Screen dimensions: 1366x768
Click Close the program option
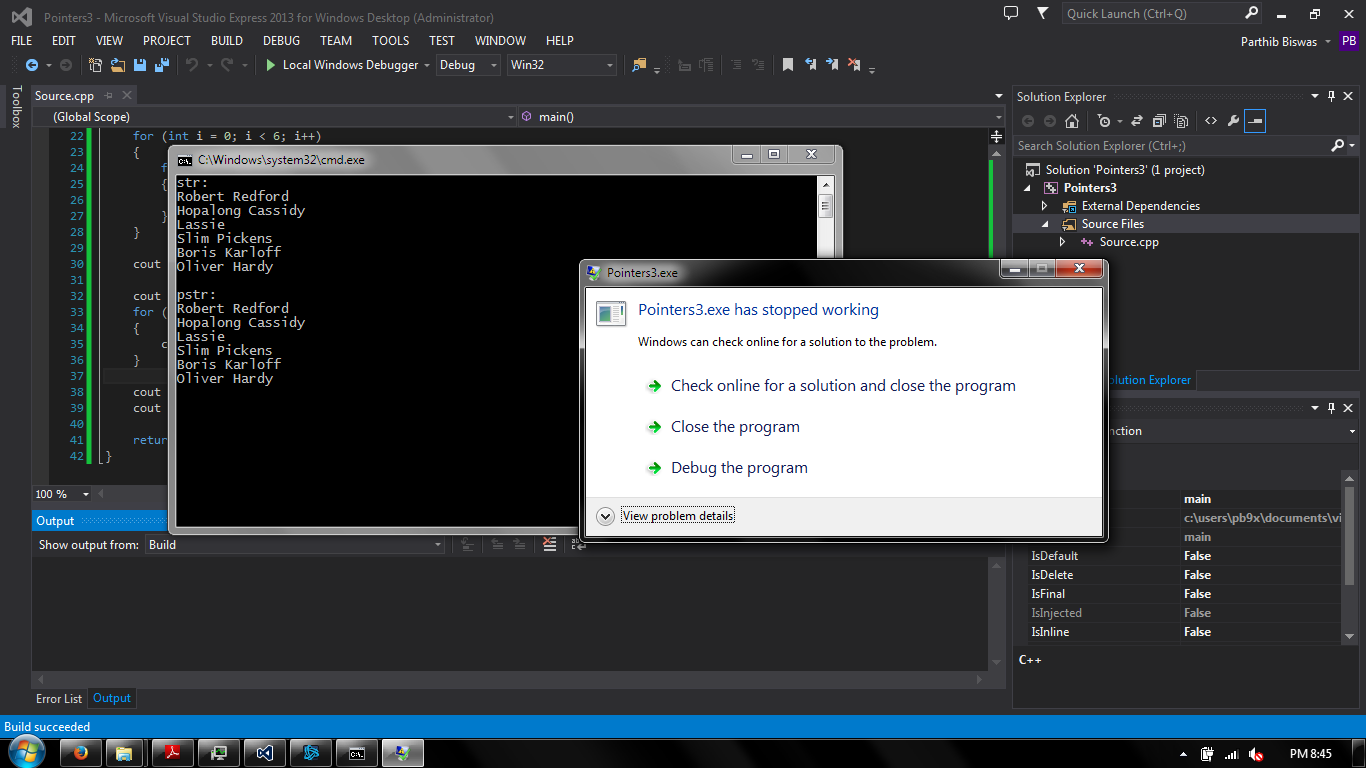point(735,427)
